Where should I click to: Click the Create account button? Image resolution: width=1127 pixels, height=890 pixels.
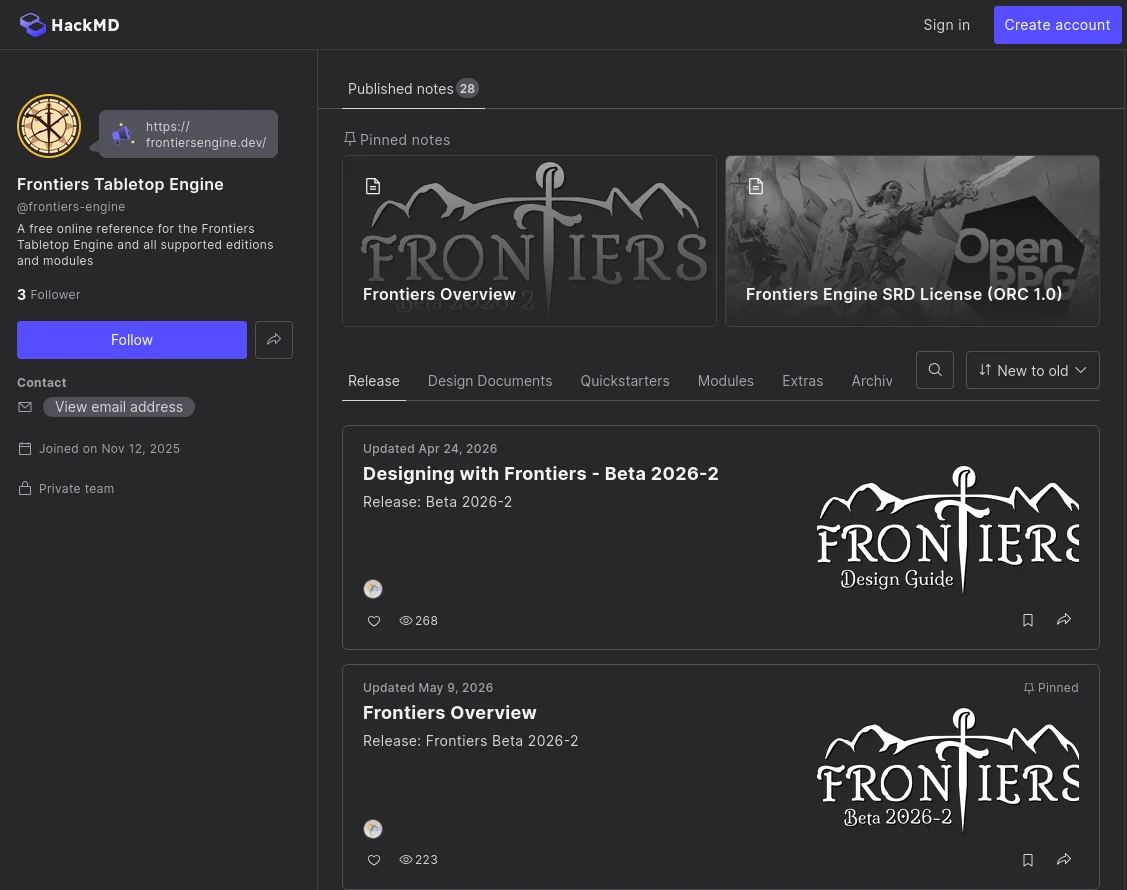click(x=1057, y=25)
